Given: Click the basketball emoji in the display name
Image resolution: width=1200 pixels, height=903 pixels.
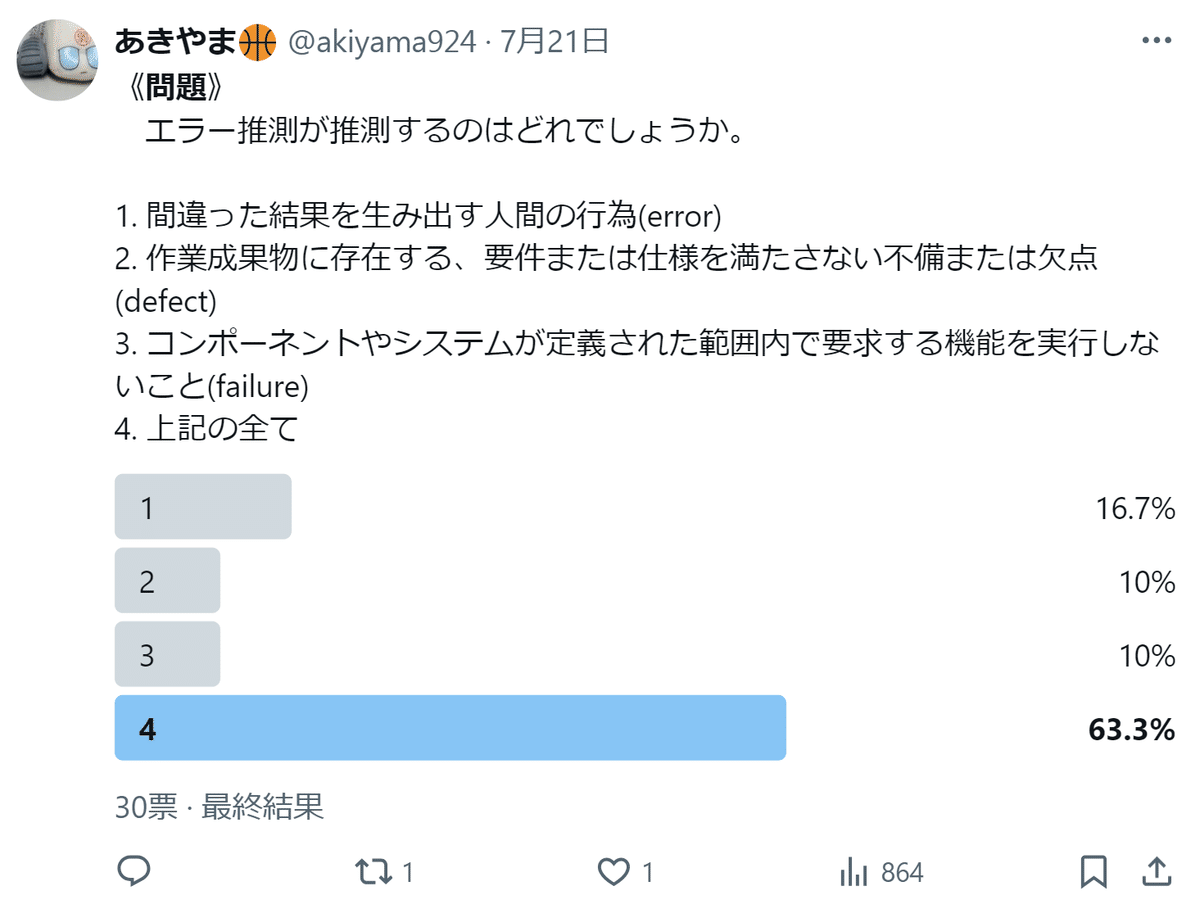Looking at the screenshot, I should click(x=255, y=42).
